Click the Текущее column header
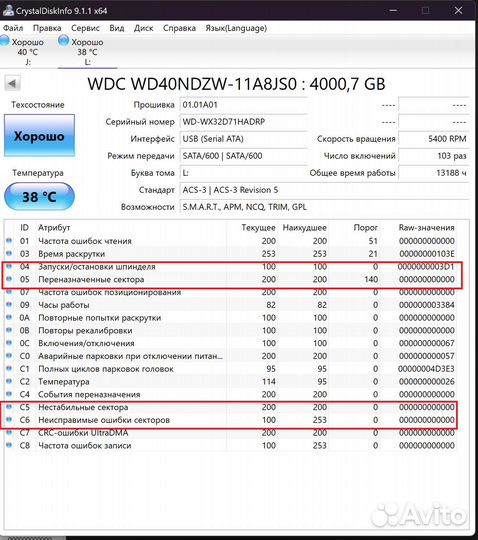Screen dimensions: 478x540 tap(258, 228)
